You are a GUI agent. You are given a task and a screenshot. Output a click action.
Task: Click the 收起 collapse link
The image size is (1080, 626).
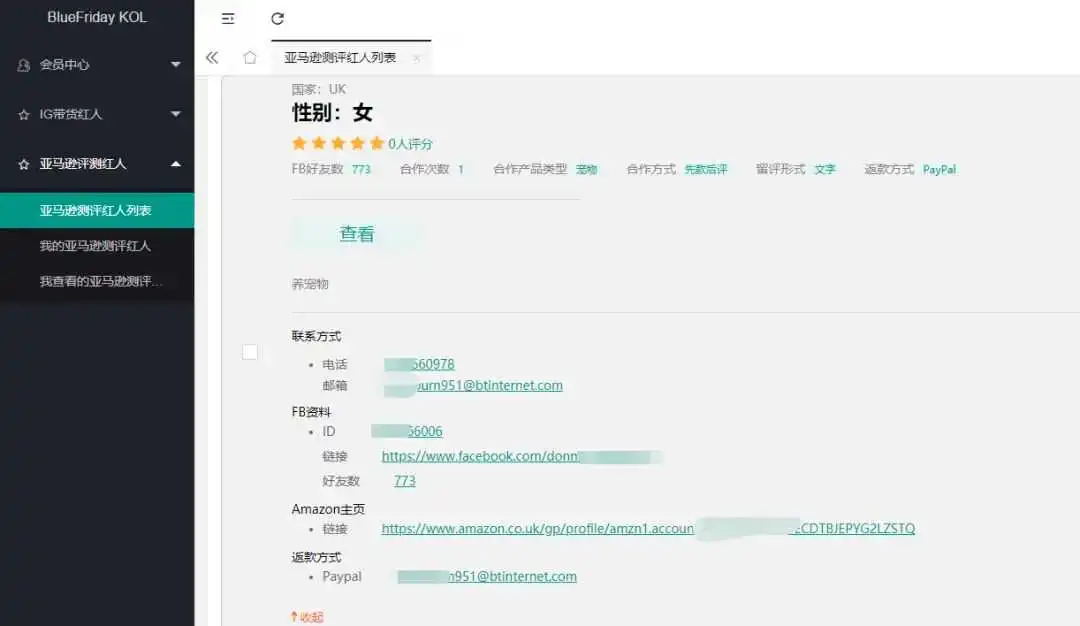tap(307, 617)
